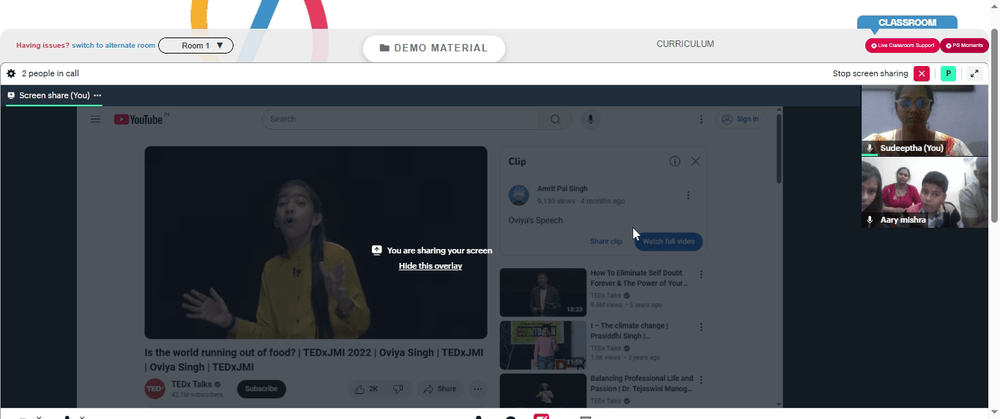
Task: Click Aary mishra microphone icon
Action: click(869, 219)
